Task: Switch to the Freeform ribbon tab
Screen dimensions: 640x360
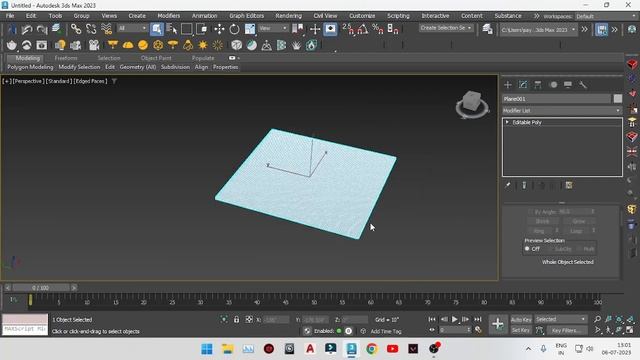Action: pyautogui.click(x=66, y=58)
